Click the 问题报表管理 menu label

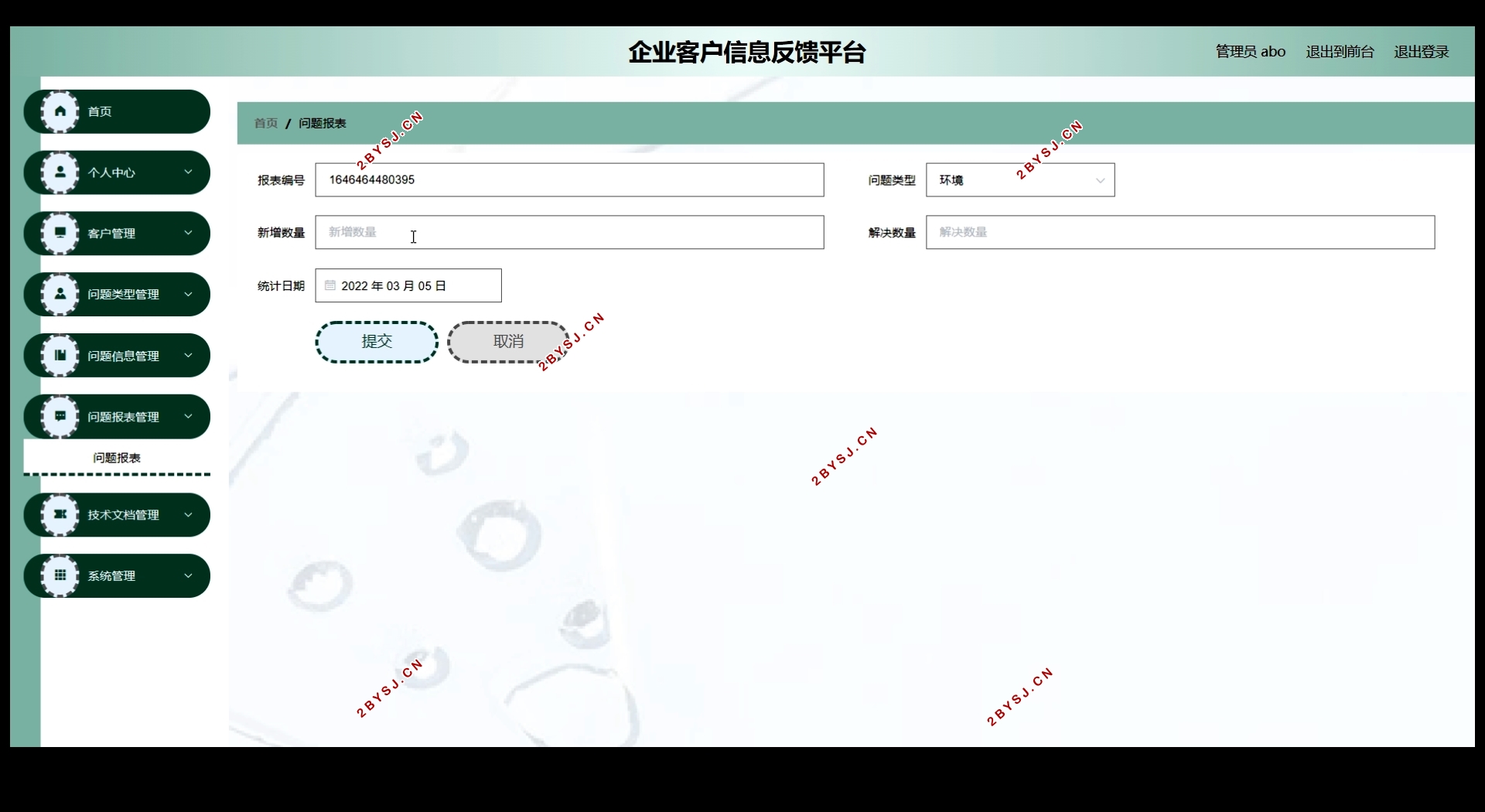(123, 417)
